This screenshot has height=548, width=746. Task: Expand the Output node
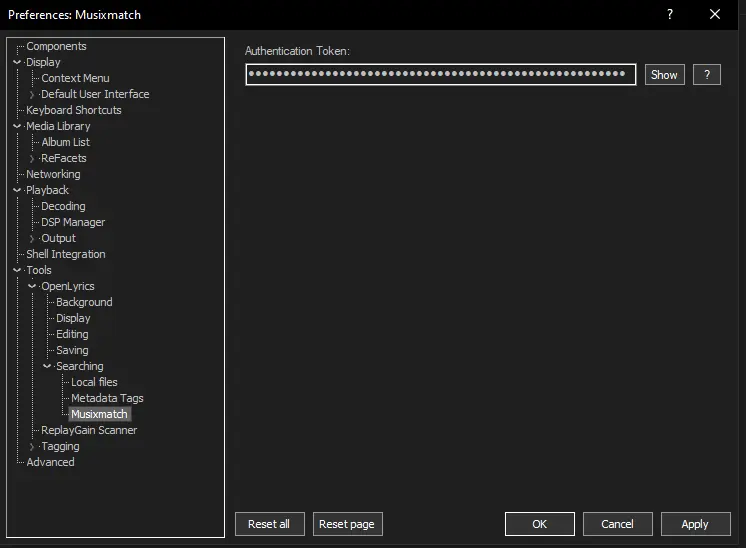(32, 238)
